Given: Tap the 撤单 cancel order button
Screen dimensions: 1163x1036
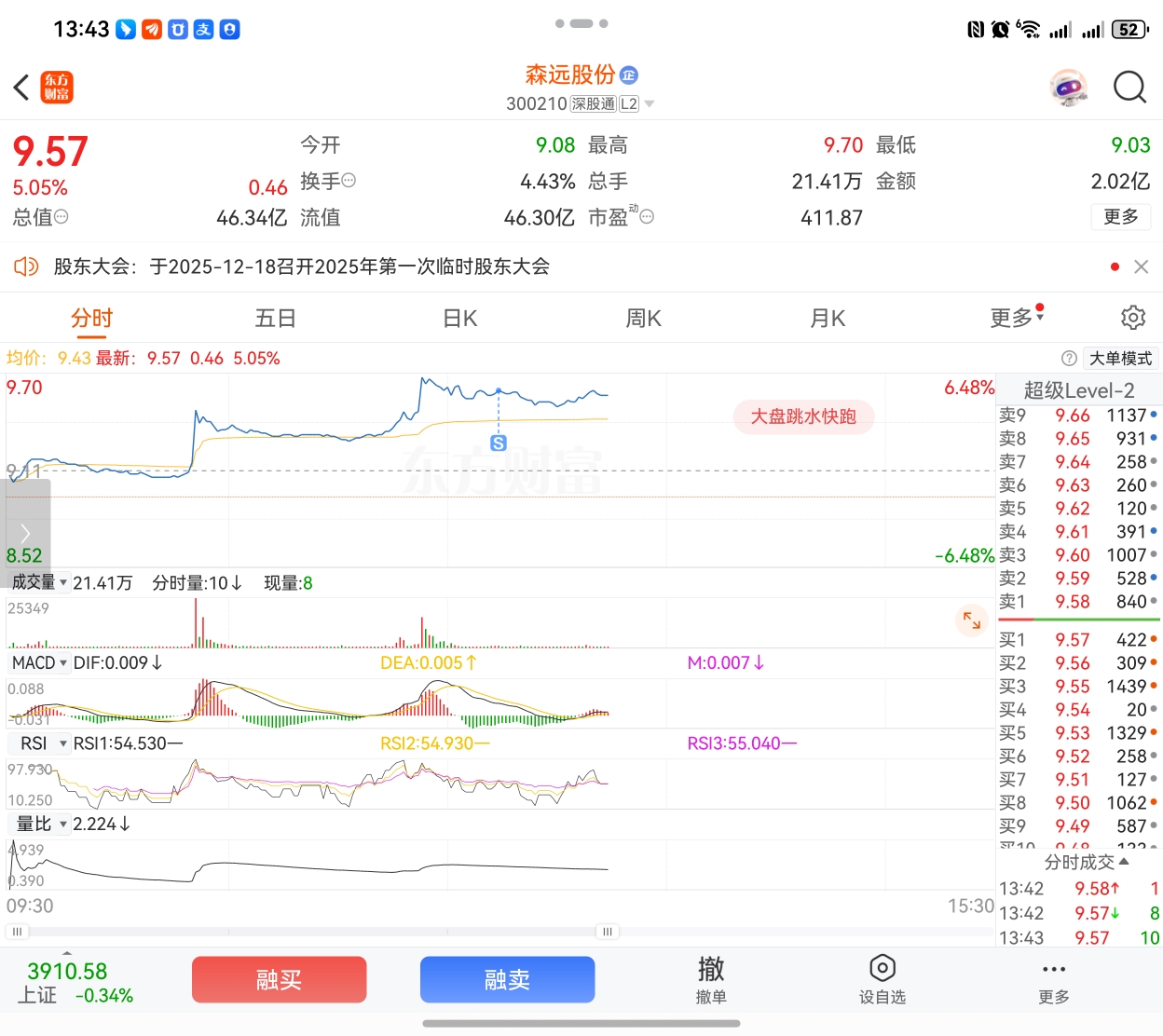Looking at the screenshot, I should click(711, 980).
